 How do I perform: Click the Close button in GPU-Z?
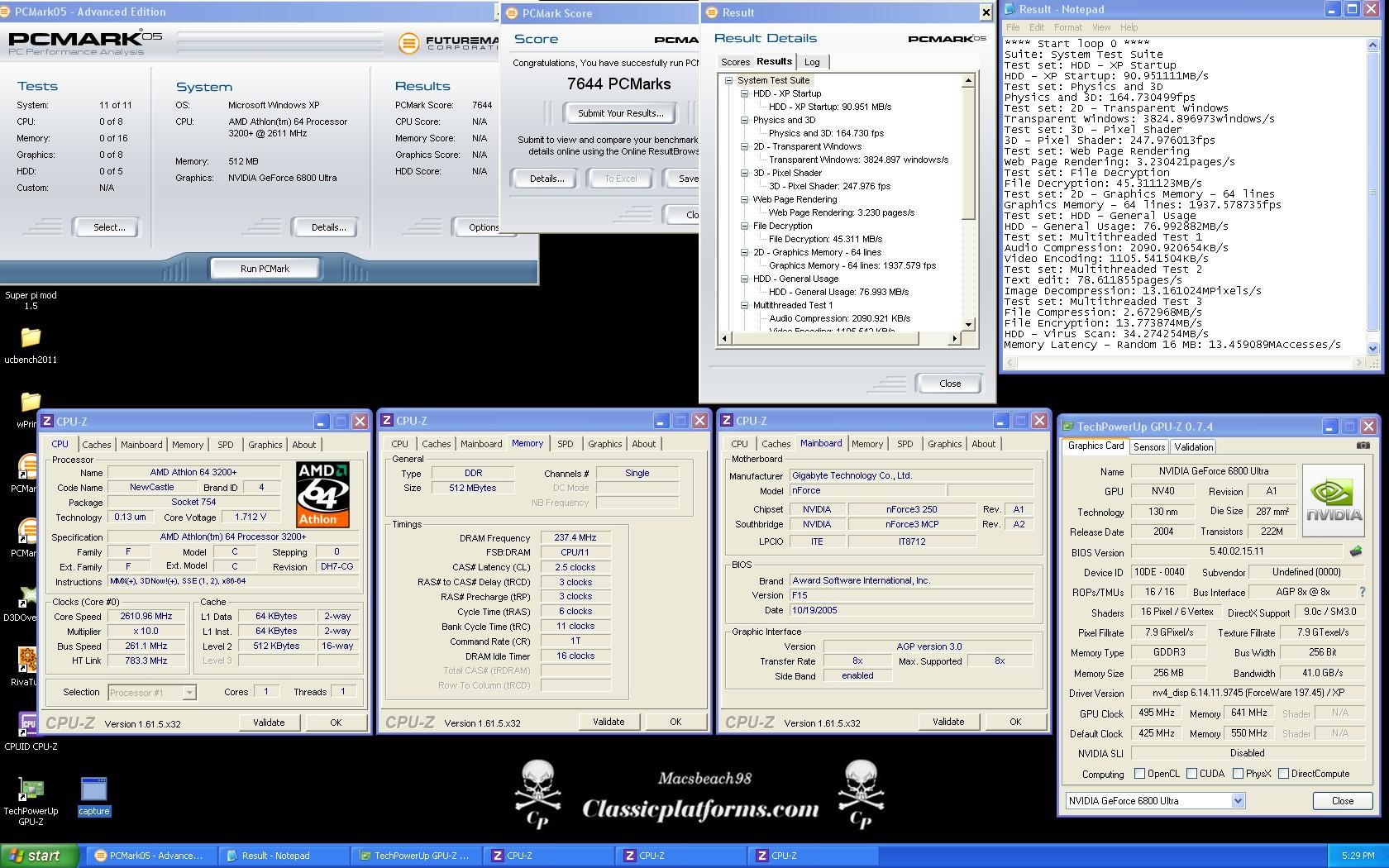[1343, 801]
